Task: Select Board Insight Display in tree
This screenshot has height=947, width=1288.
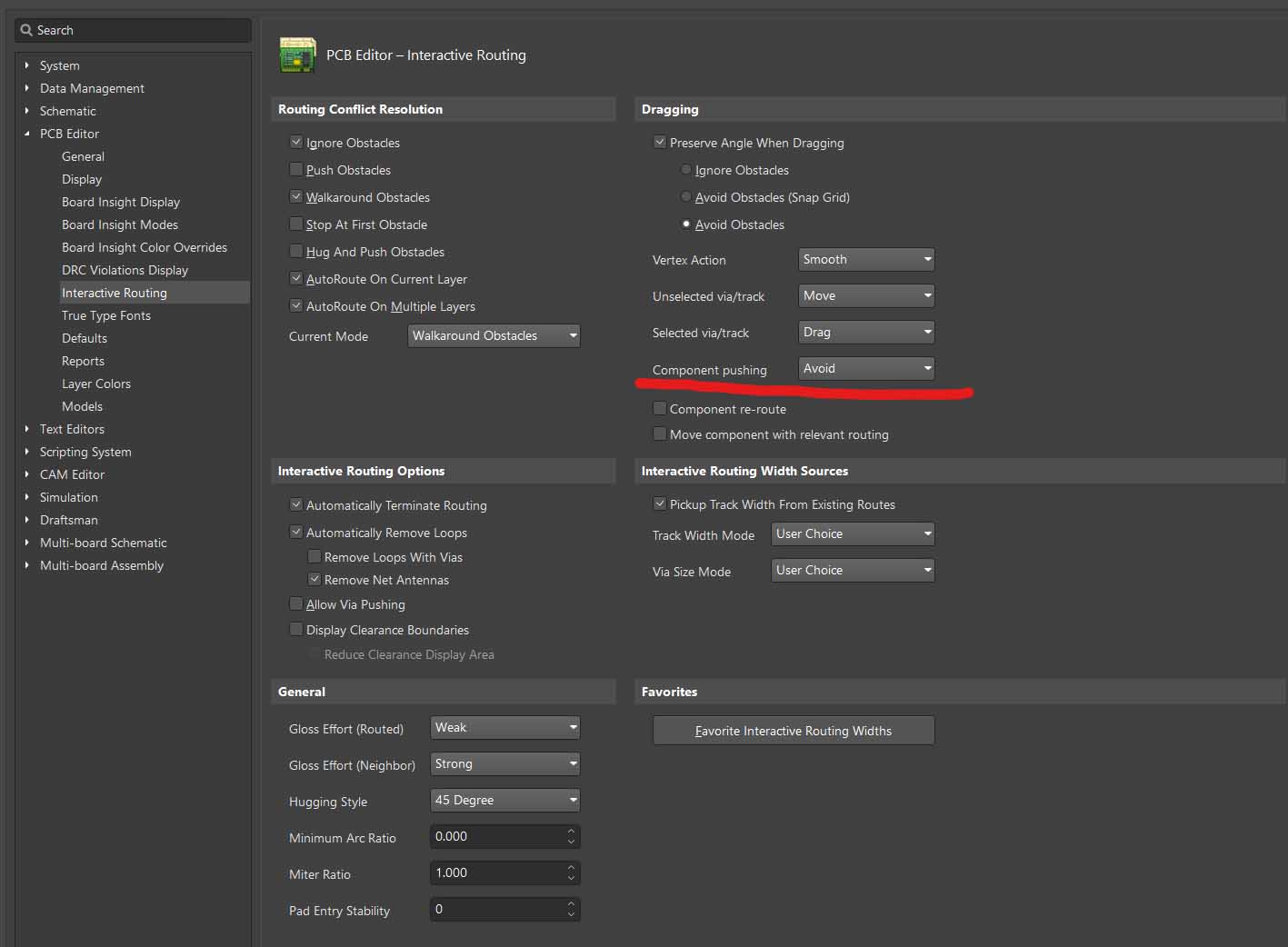Action: coord(121,202)
